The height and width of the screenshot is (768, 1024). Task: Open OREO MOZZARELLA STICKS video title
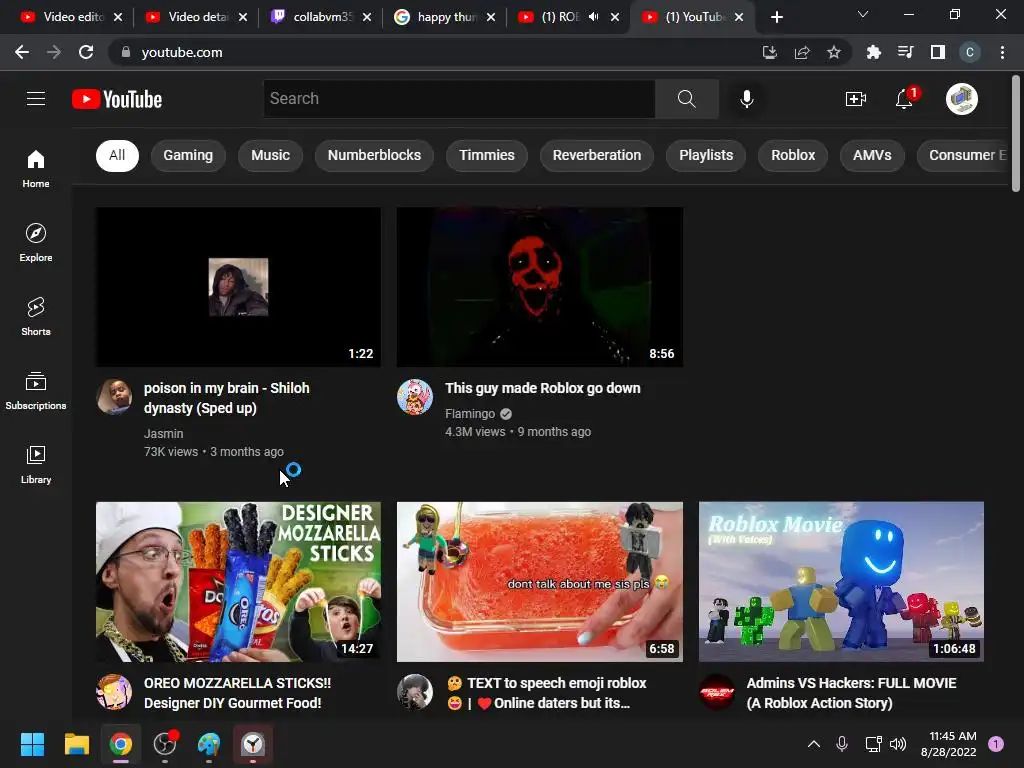click(x=237, y=693)
